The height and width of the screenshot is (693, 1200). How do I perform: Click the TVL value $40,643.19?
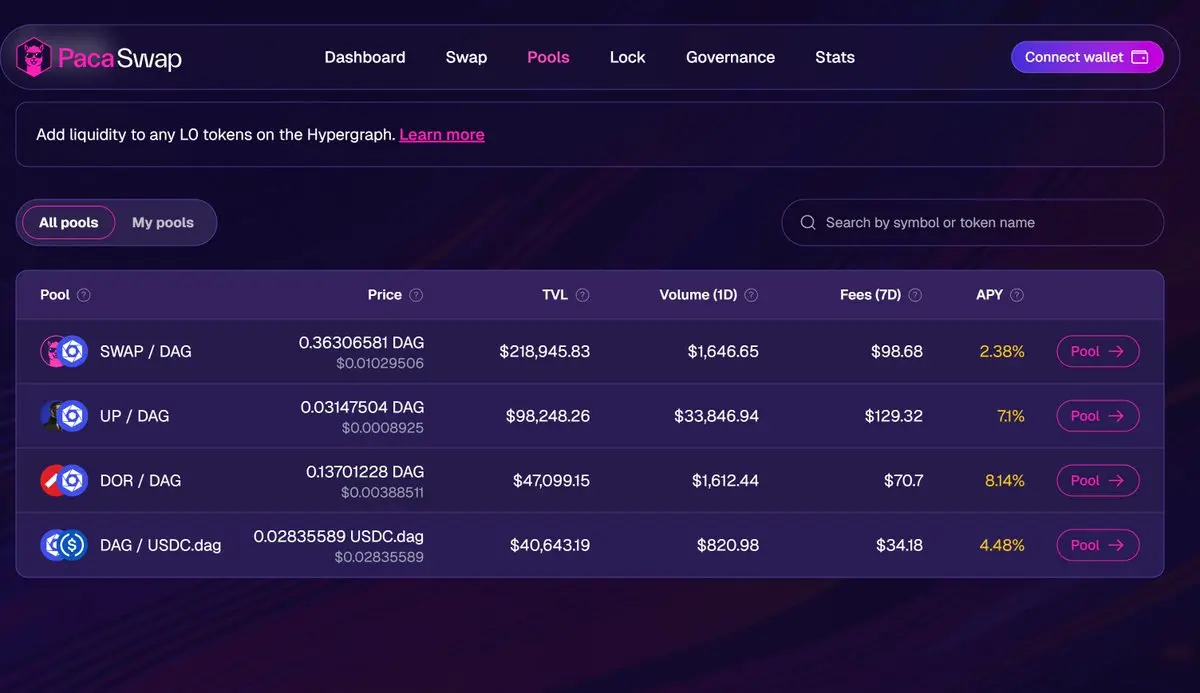[x=550, y=545]
